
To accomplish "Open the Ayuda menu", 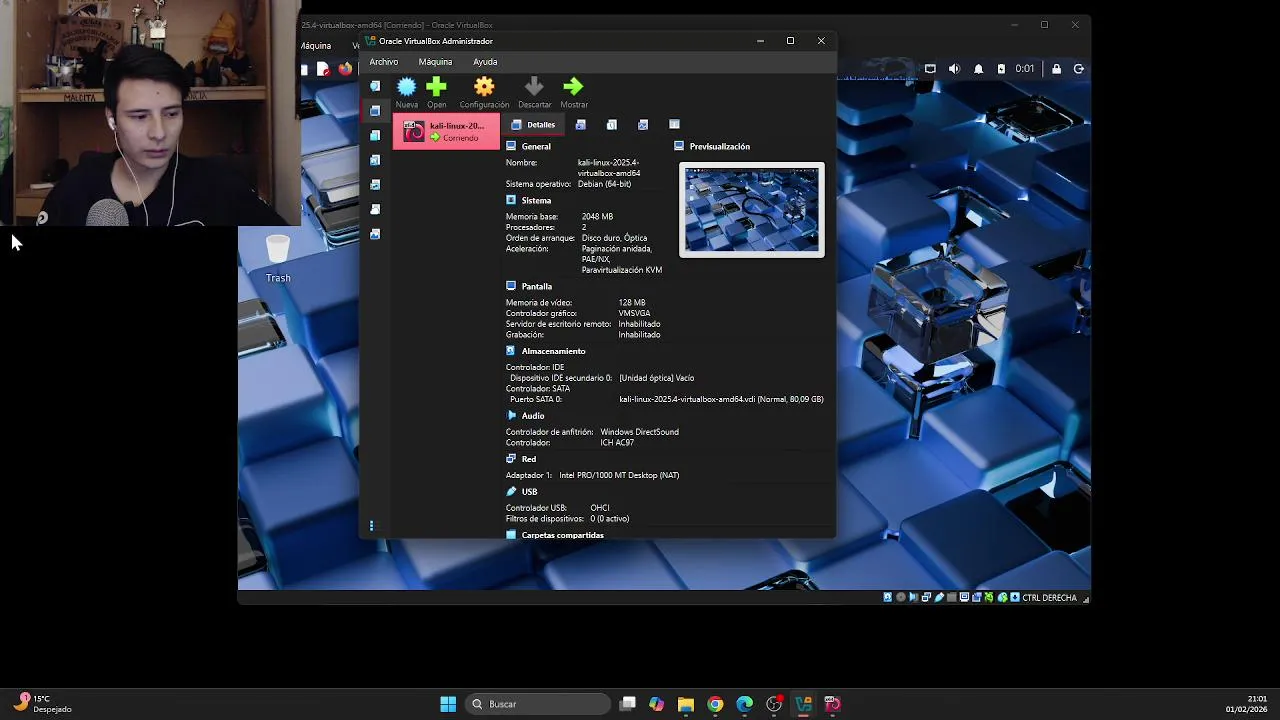I will pos(485,62).
